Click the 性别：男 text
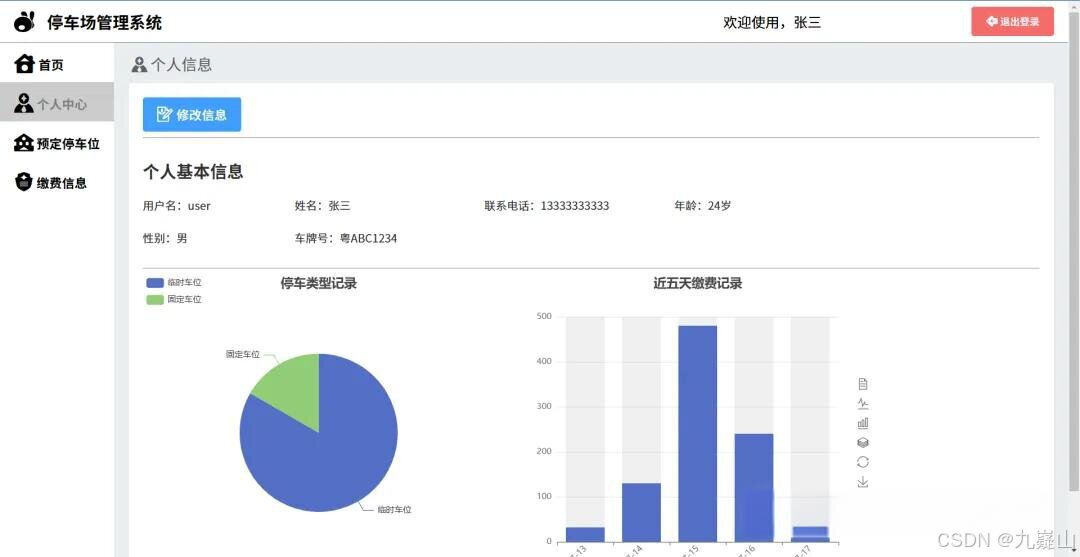Image resolution: width=1080 pixels, height=557 pixels. (165, 239)
